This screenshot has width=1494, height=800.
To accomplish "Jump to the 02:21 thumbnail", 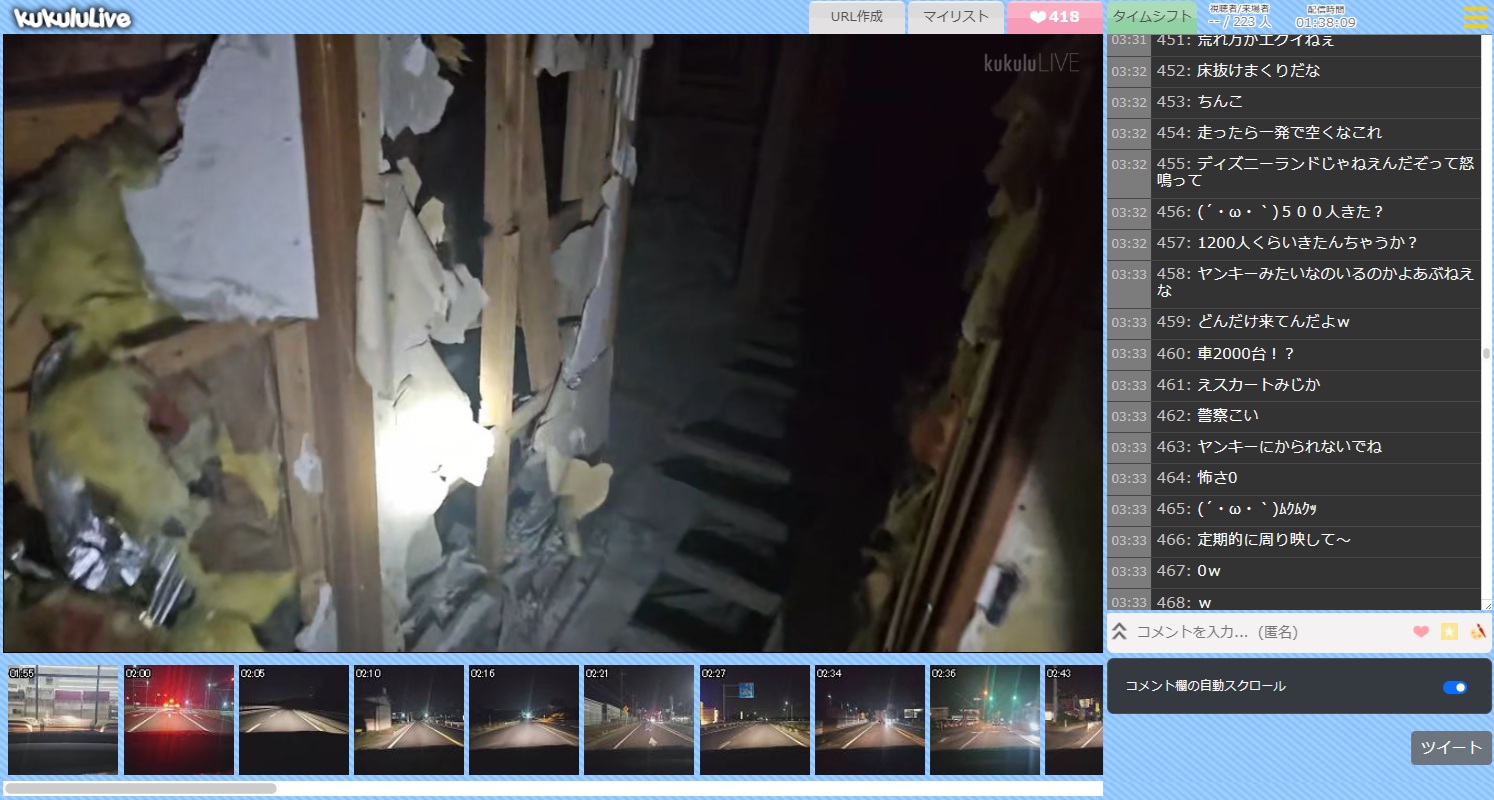I will (x=639, y=720).
